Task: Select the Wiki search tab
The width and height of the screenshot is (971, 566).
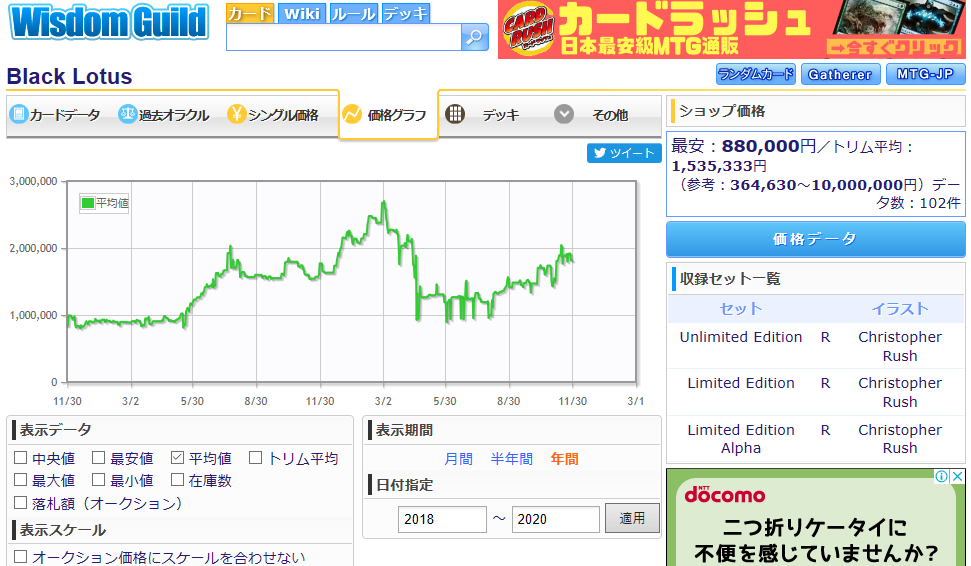Action: (302, 14)
